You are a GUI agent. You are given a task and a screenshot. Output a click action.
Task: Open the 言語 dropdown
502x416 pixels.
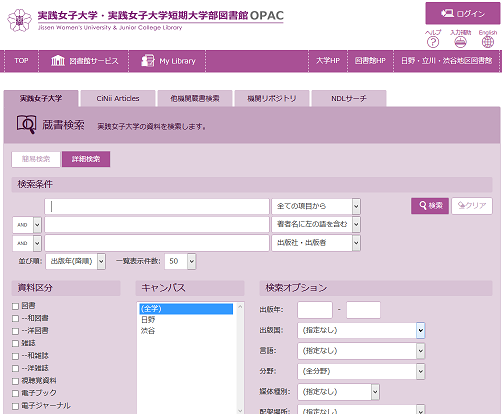click(x=361, y=351)
